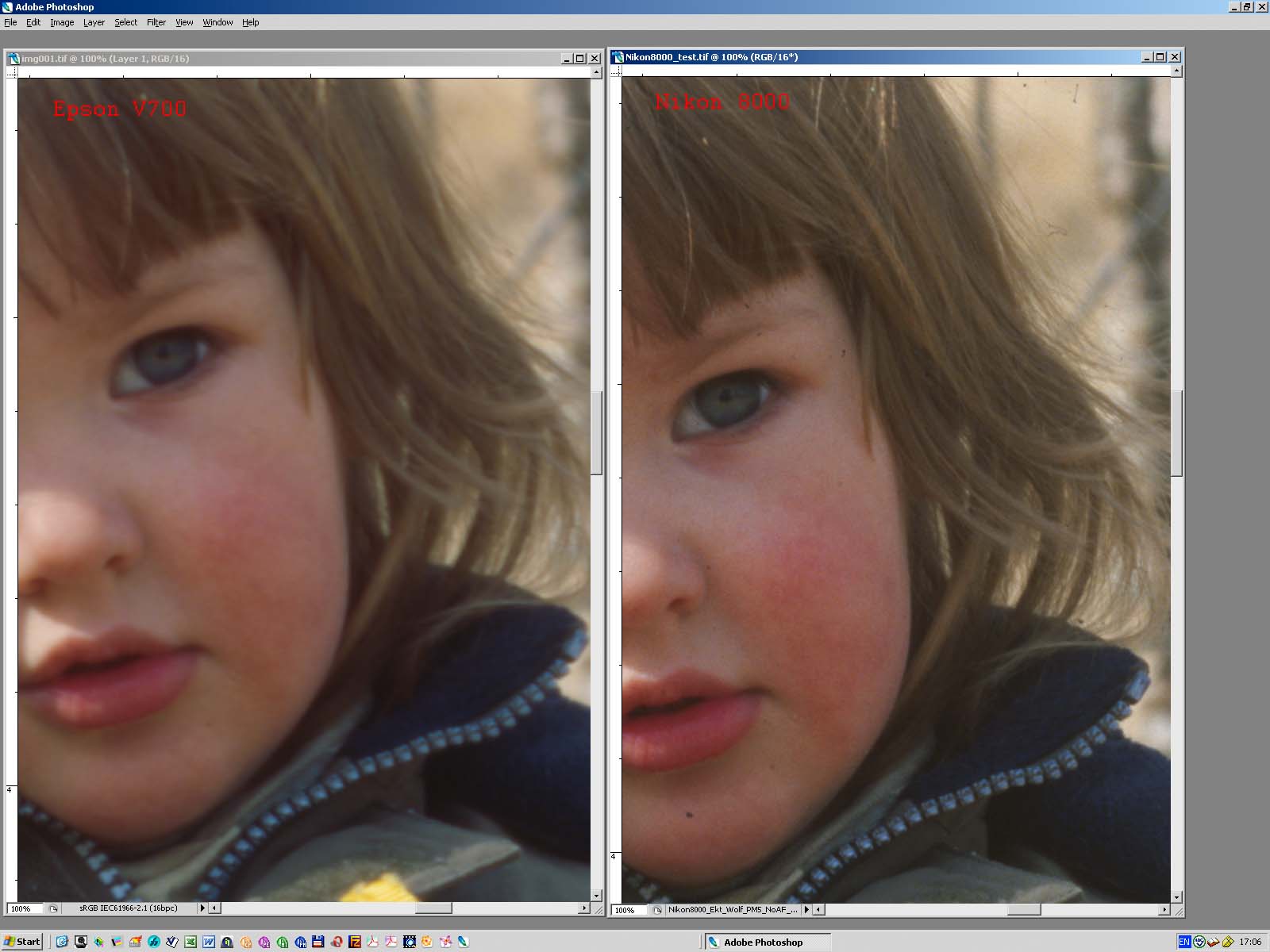Screen dimensions: 1270x952
Task: Click the EN language indicator in system tray
Action: click(x=1184, y=942)
